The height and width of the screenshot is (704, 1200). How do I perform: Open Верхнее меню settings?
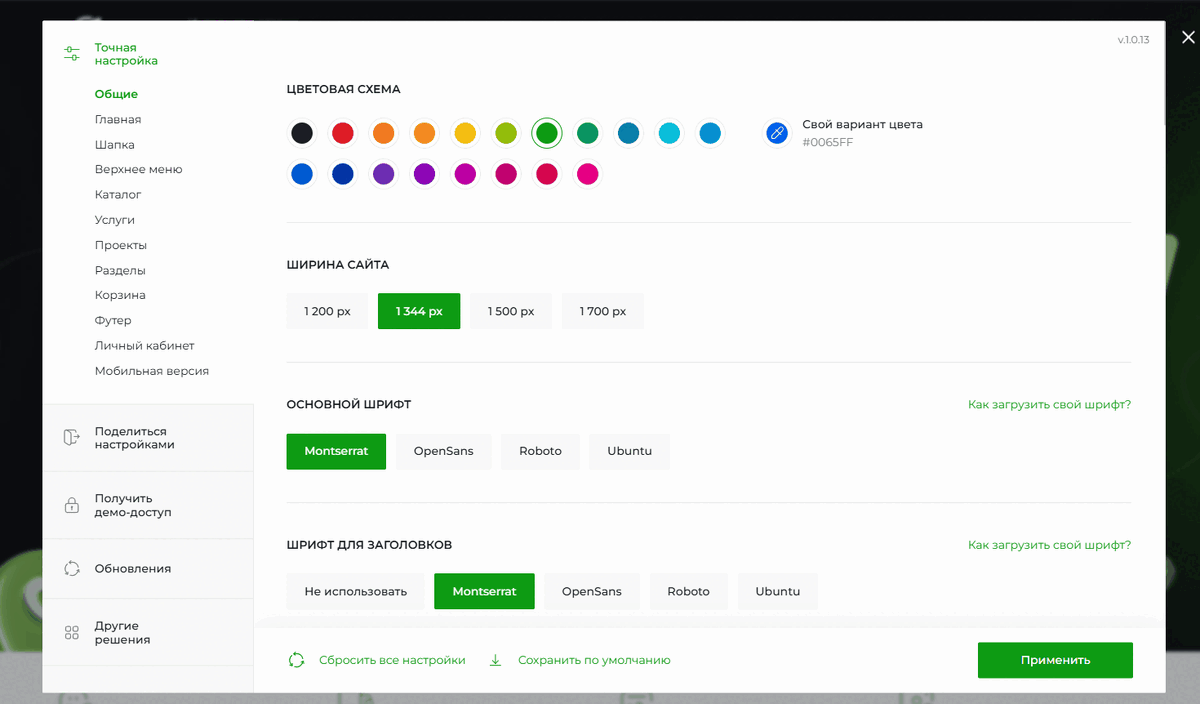click(x=138, y=170)
